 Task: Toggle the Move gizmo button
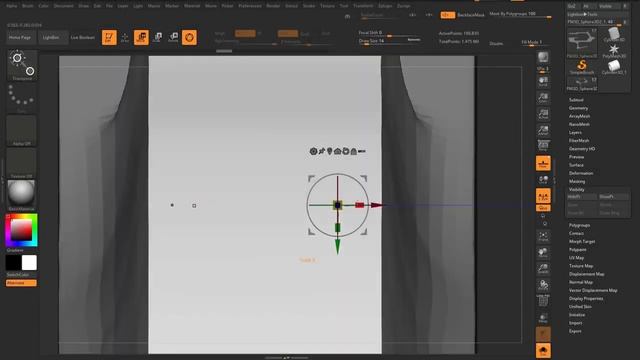pos(141,38)
